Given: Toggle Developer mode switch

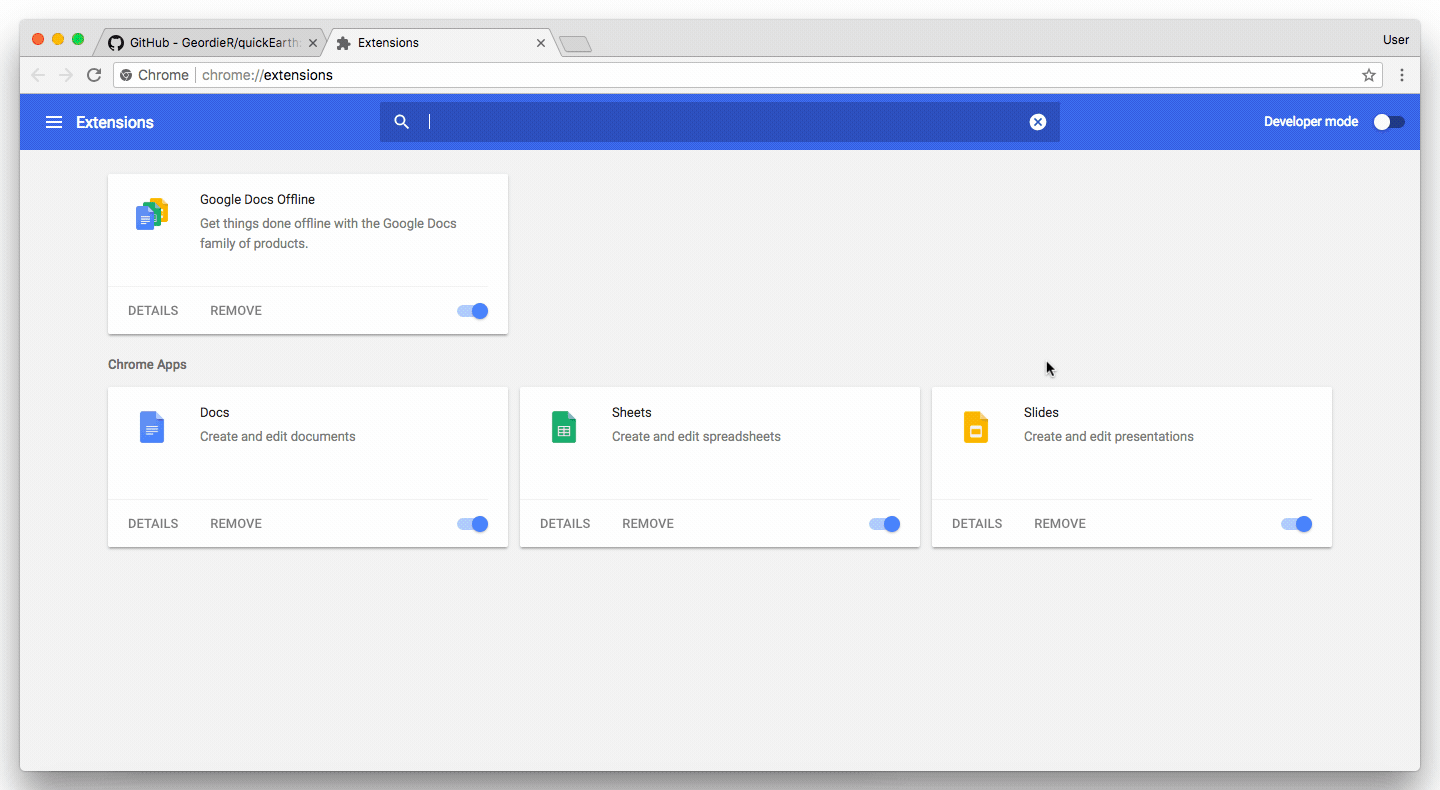Looking at the screenshot, I should (x=1388, y=122).
